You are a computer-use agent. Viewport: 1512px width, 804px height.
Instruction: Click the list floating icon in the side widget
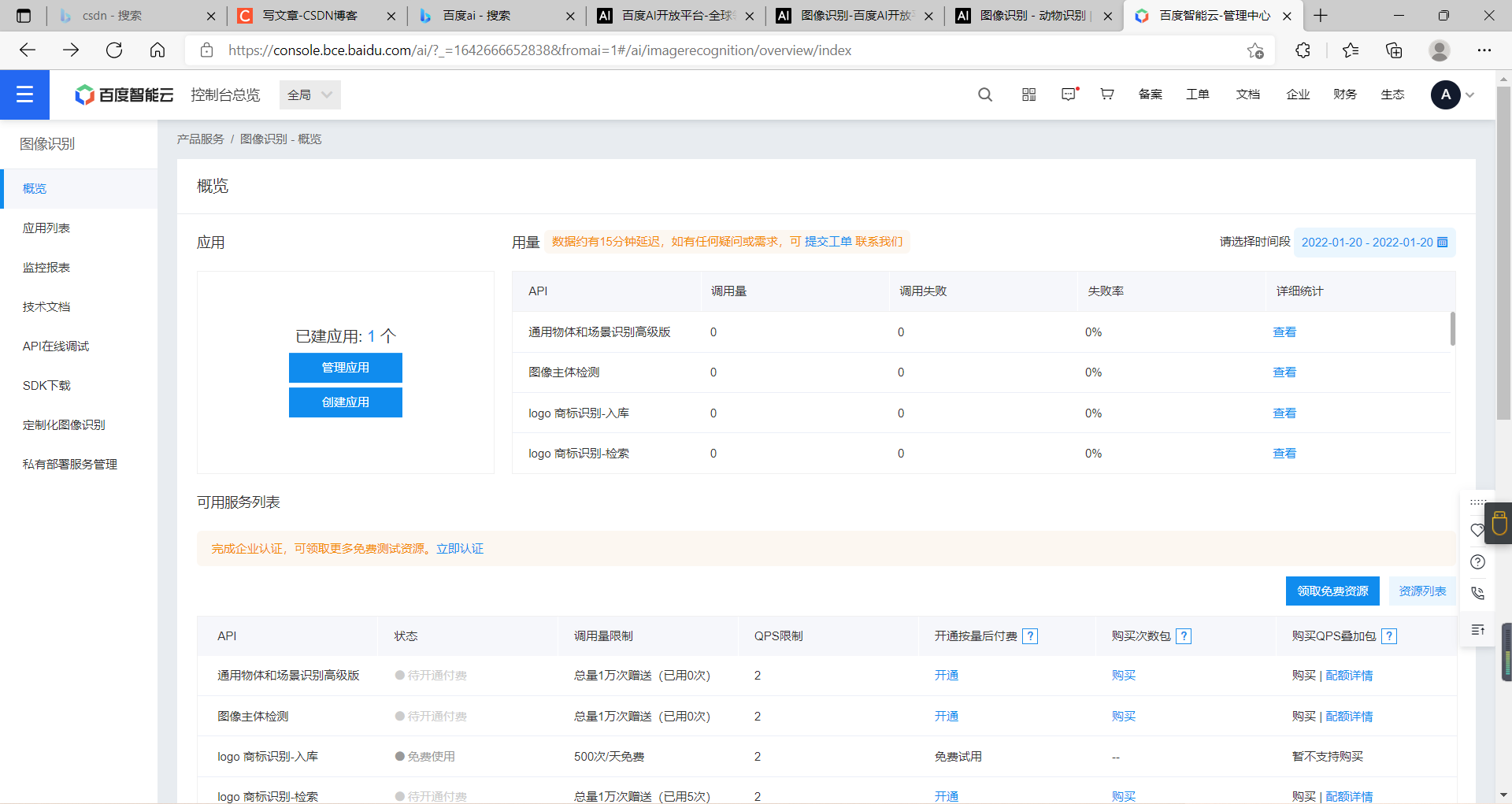[x=1478, y=630]
